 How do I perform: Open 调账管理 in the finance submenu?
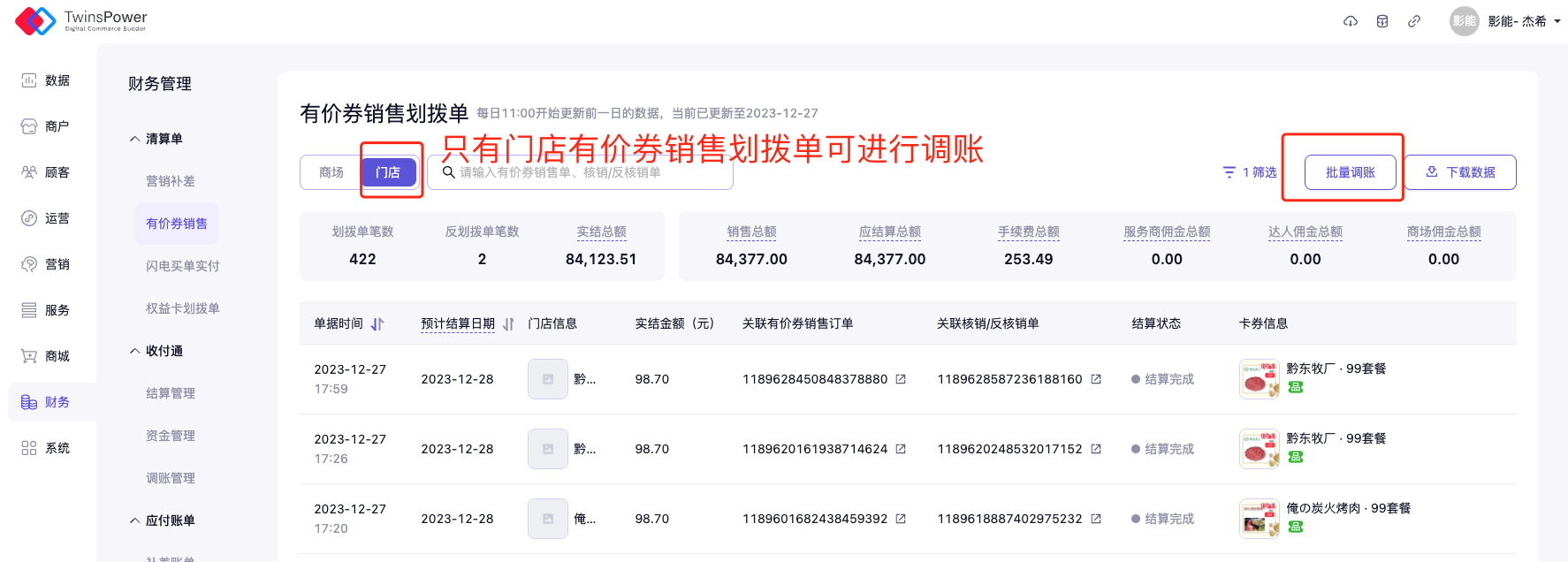click(x=171, y=478)
